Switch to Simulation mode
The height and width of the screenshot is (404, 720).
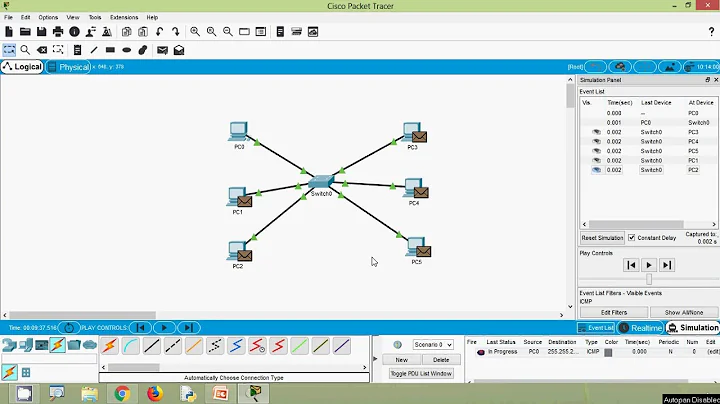click(692, 327)
